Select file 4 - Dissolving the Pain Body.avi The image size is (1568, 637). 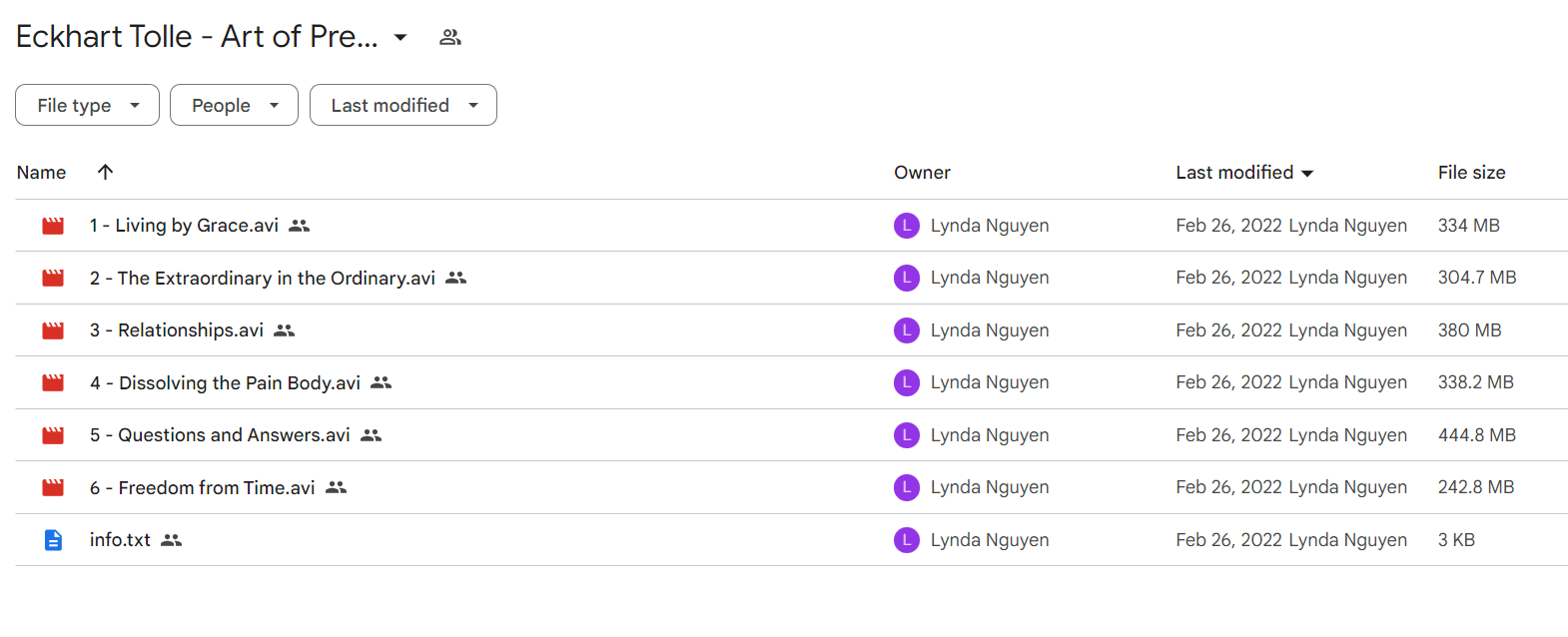click(x=225, y=382)
